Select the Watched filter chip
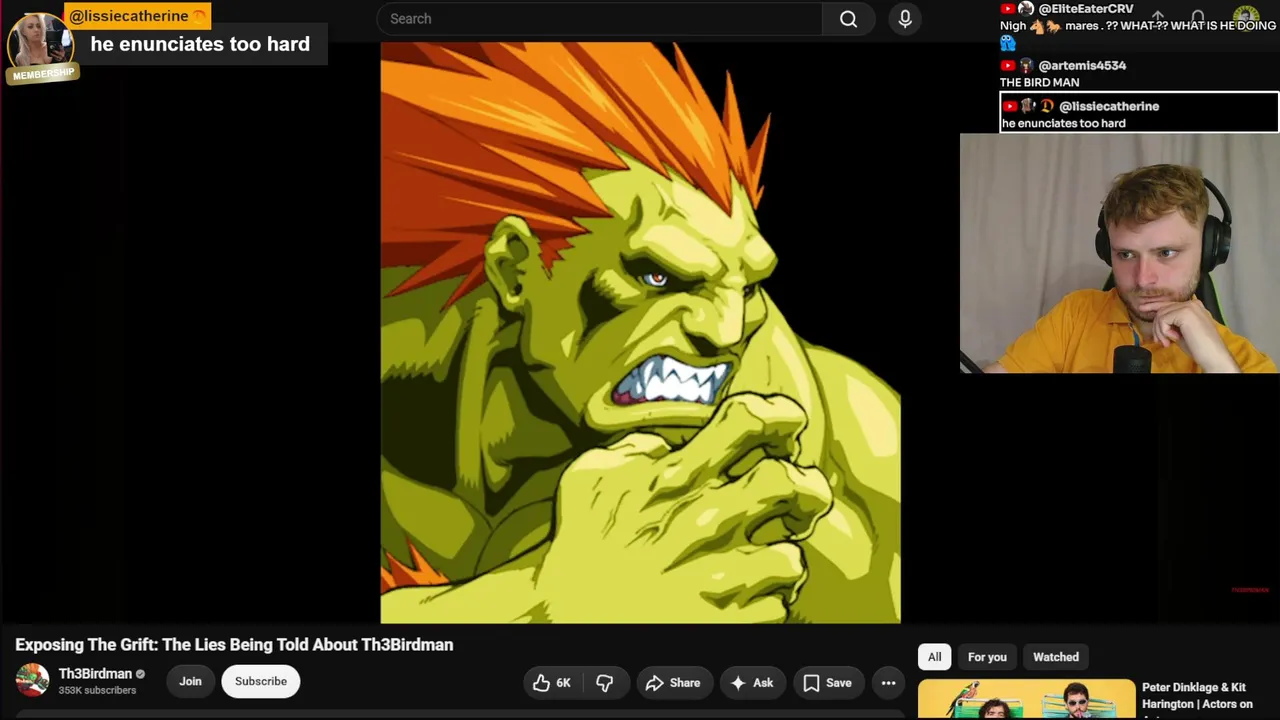The image size is (1280, 720). click(1056, 657)
